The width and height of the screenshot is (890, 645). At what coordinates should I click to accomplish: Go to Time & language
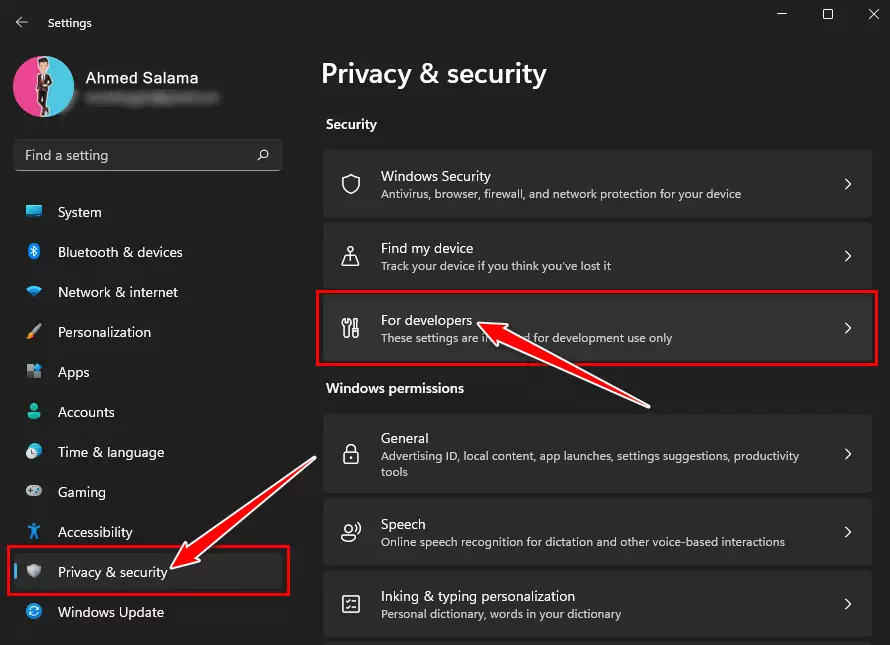tap(148, 452)
